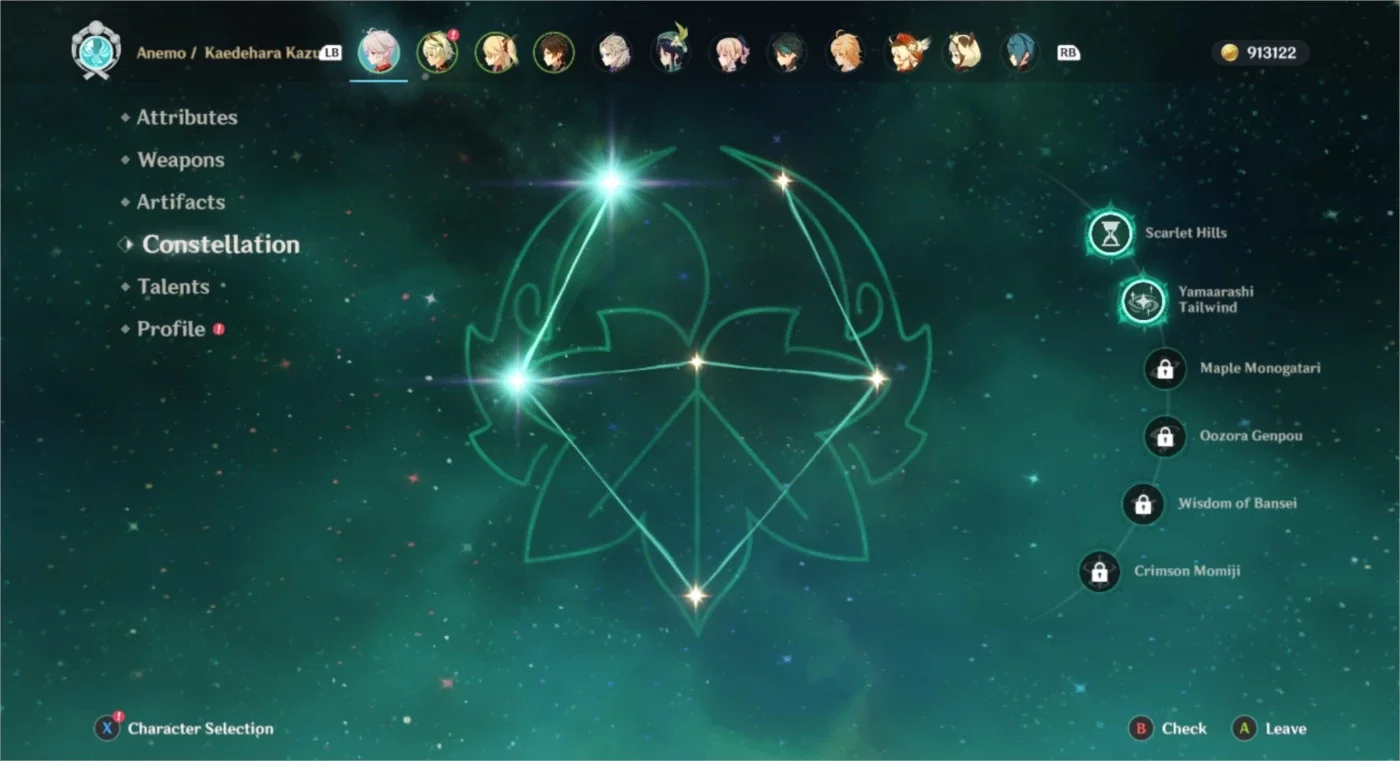Click the B Check button
The height and width of the screenshot is (761, 1400).
(1168, 729)
